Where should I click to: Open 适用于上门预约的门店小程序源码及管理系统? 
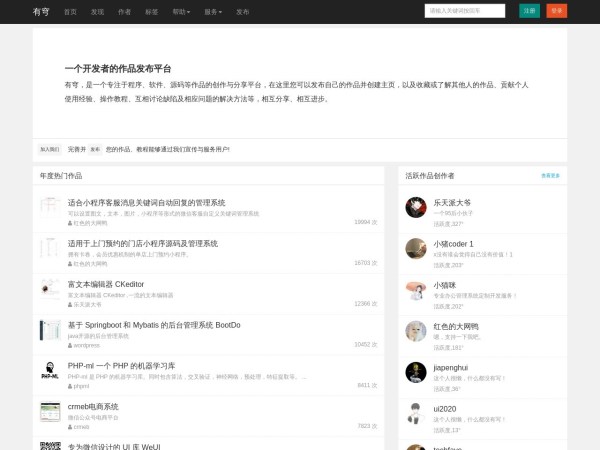[143, 243]
